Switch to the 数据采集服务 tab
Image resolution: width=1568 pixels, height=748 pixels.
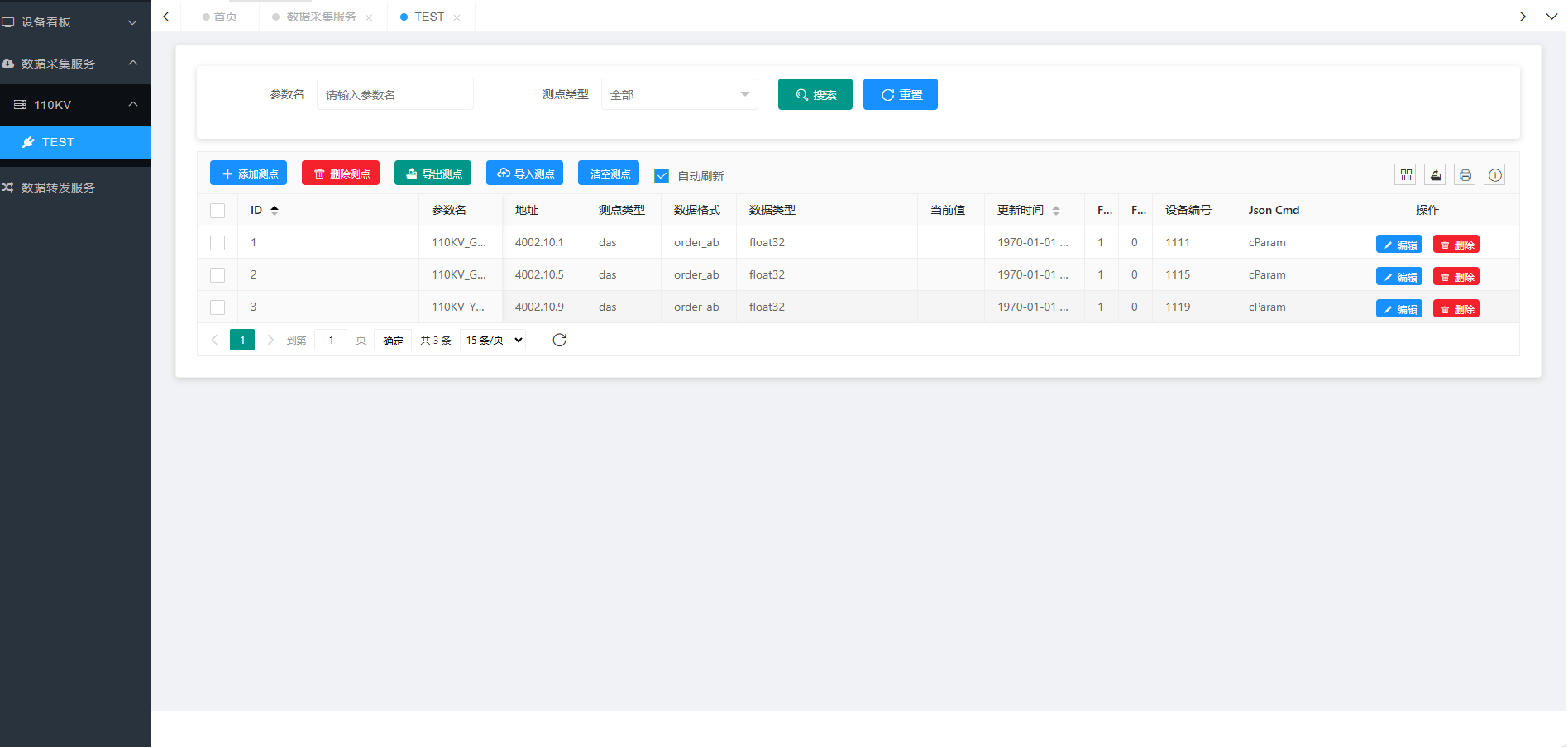(x=321, y=17)
